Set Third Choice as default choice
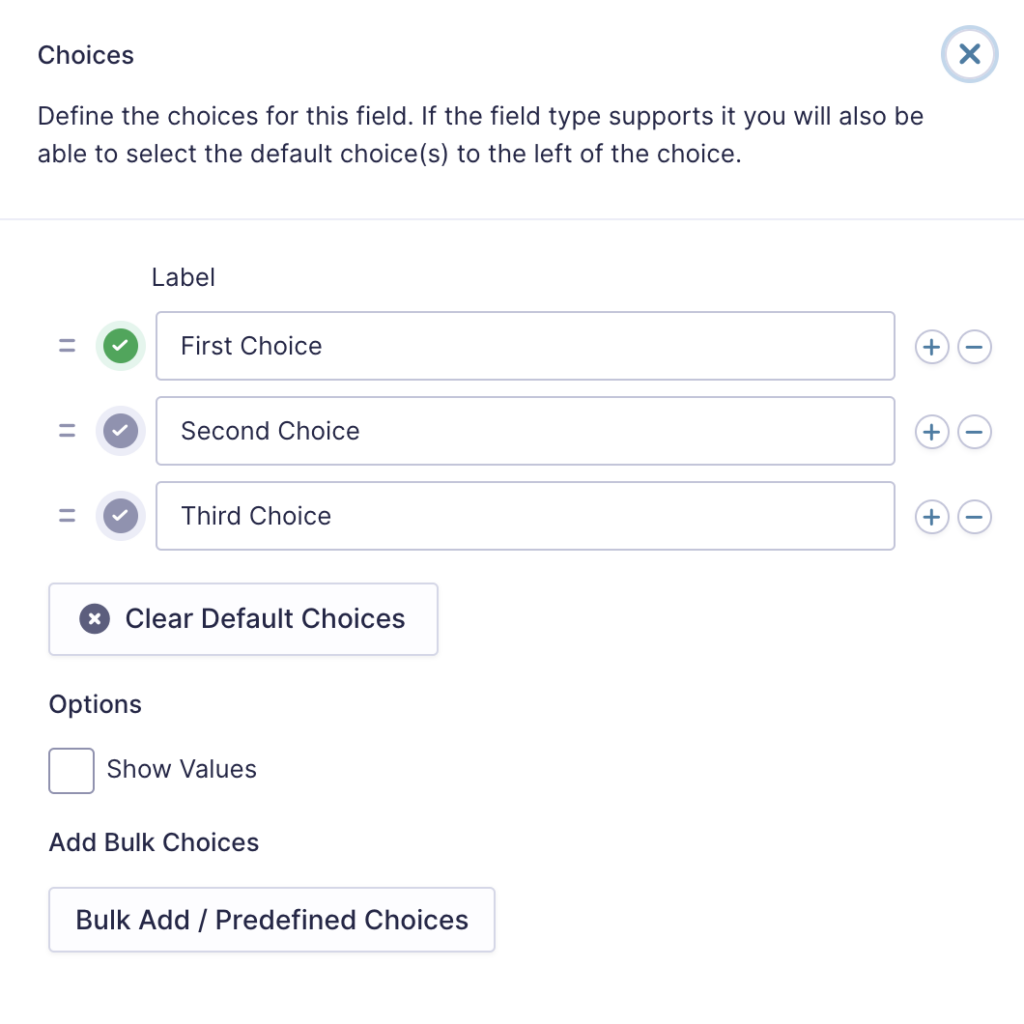The height and width of the screenshot is (1024, 1024). 120,515
